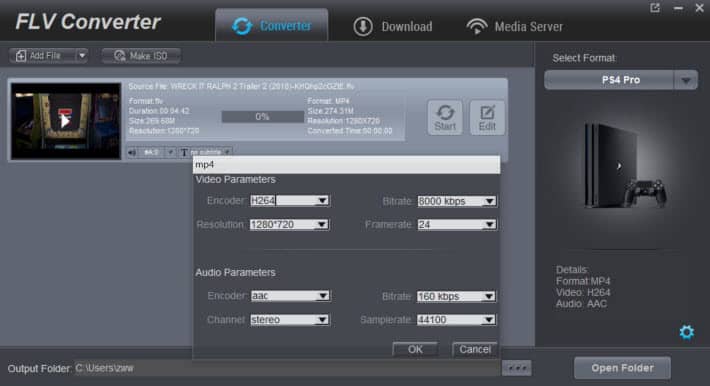Viewport: 710px width, 386px height.
Task: Click the Source File name text
Action: (241, 86)
